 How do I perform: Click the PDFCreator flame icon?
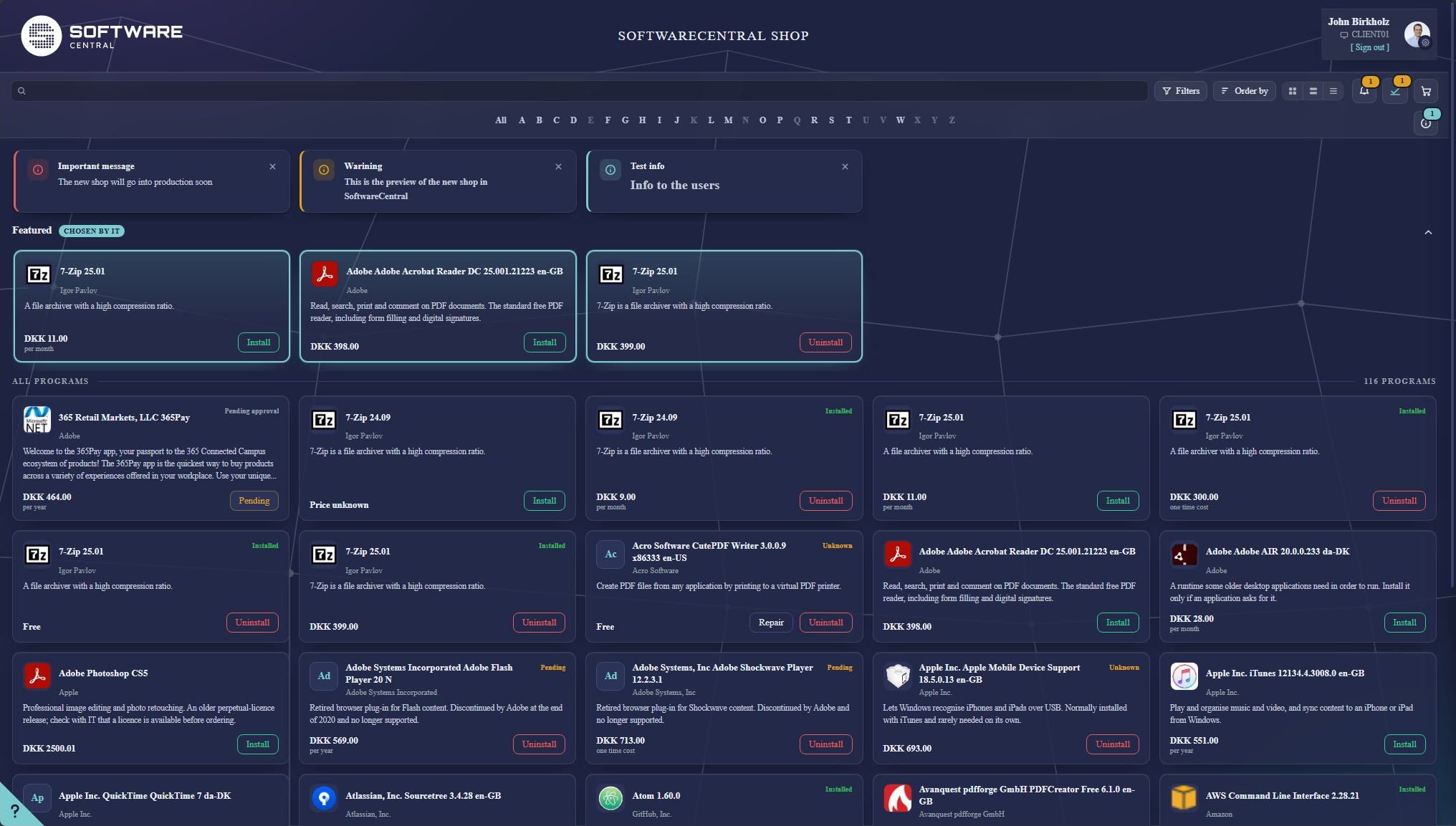(897, 798)
